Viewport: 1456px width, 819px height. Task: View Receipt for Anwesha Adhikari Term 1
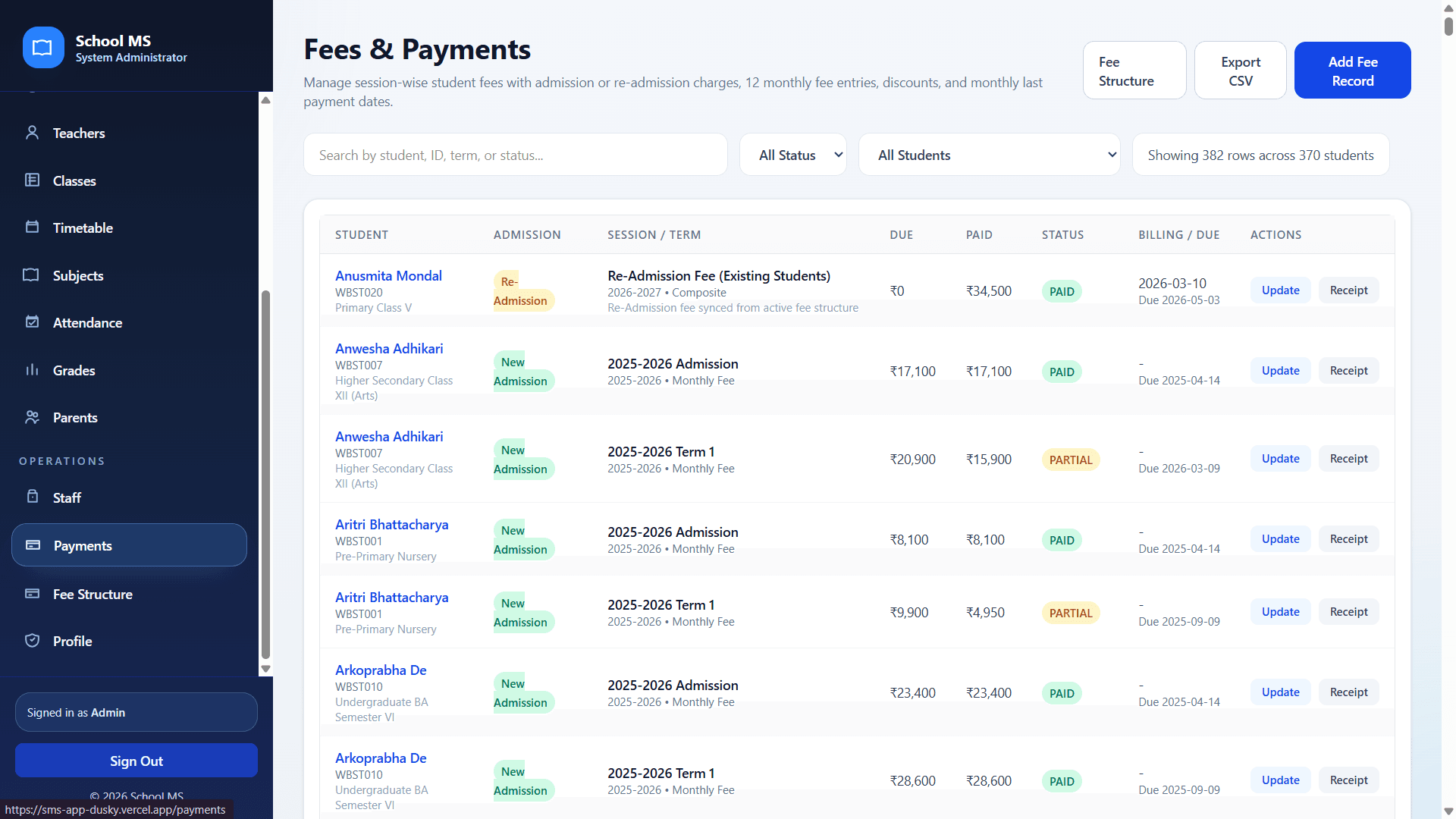click(x=1348, y=459)
